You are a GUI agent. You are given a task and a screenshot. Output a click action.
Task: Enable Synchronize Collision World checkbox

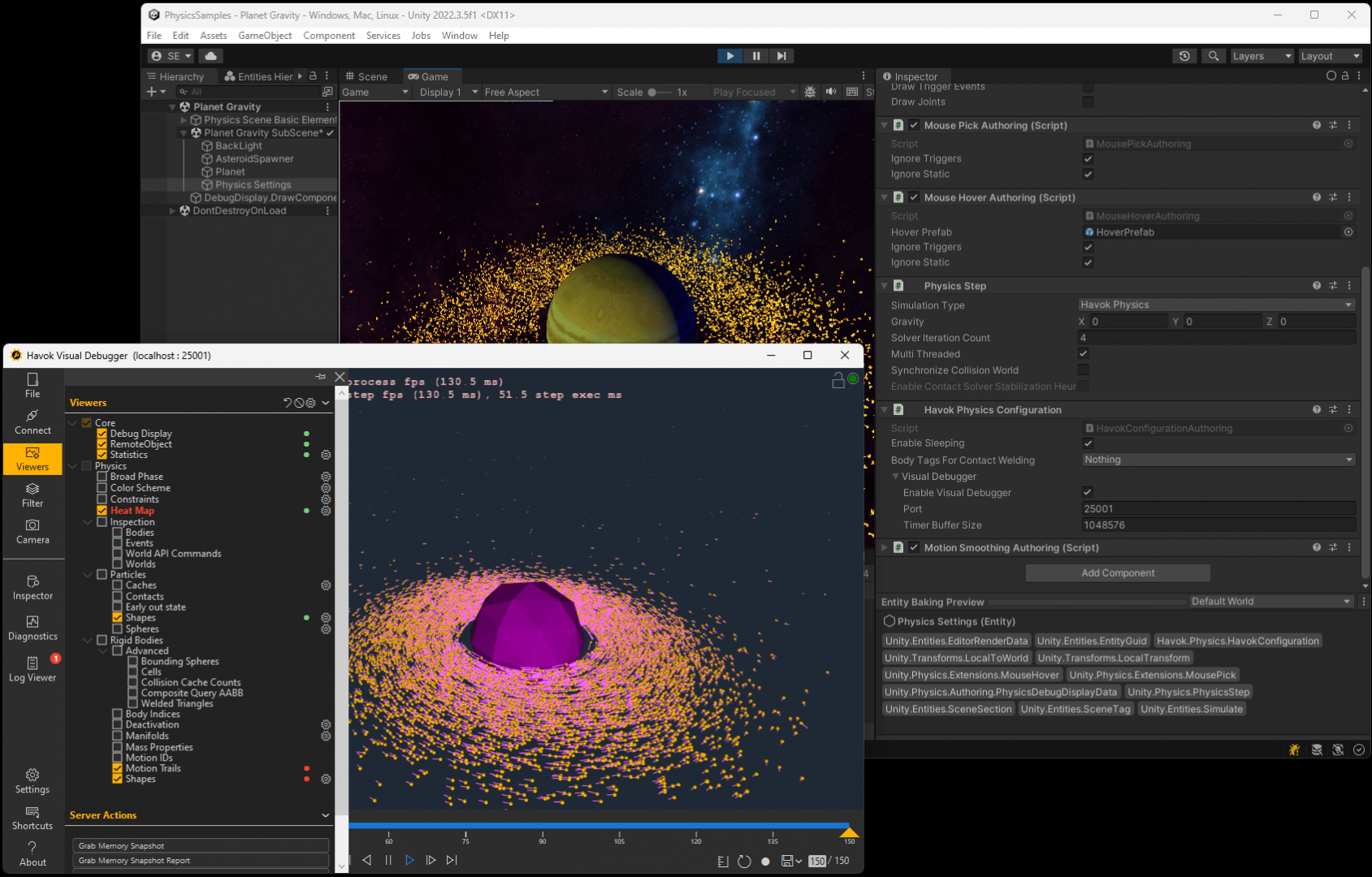[x=1083, y=370]
